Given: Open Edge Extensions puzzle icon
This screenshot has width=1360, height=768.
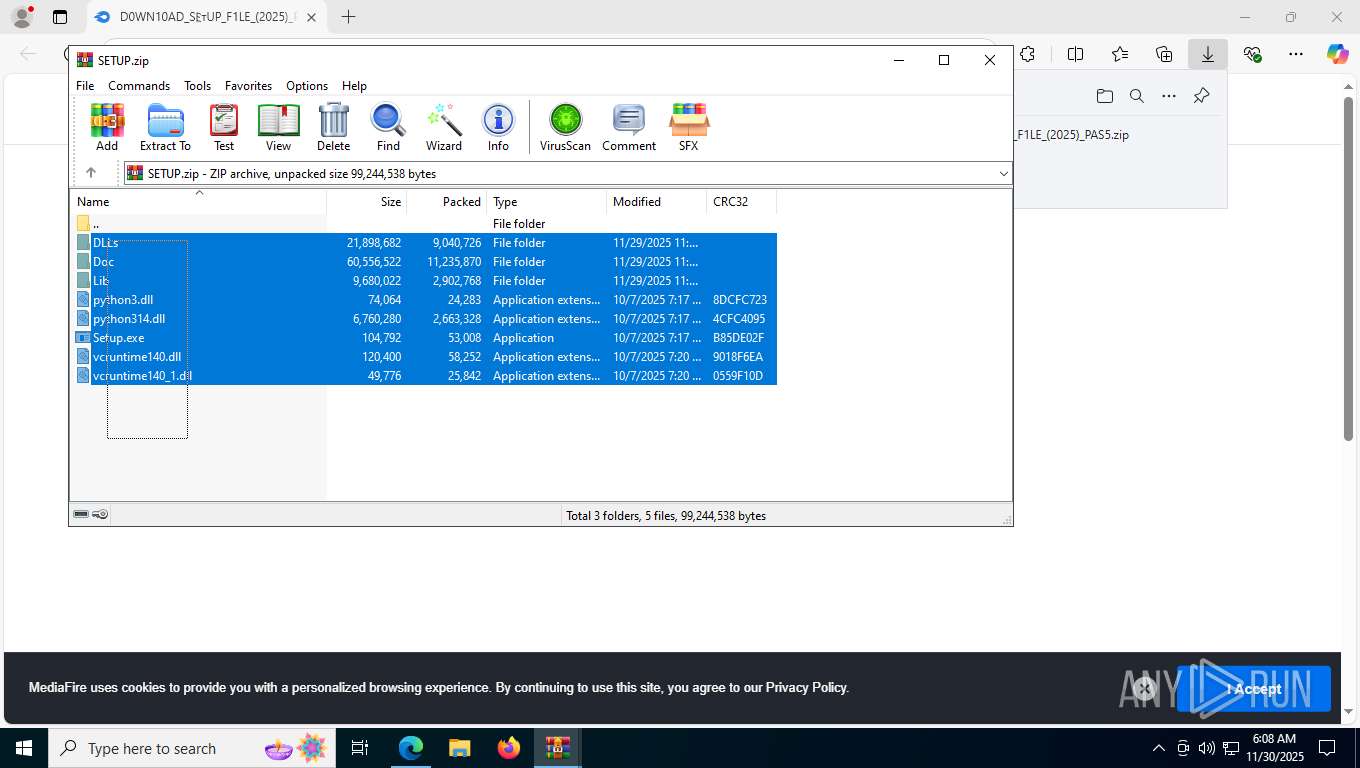Looking at the screenshot, I should pyautogui.click(x=1027, y=54).
